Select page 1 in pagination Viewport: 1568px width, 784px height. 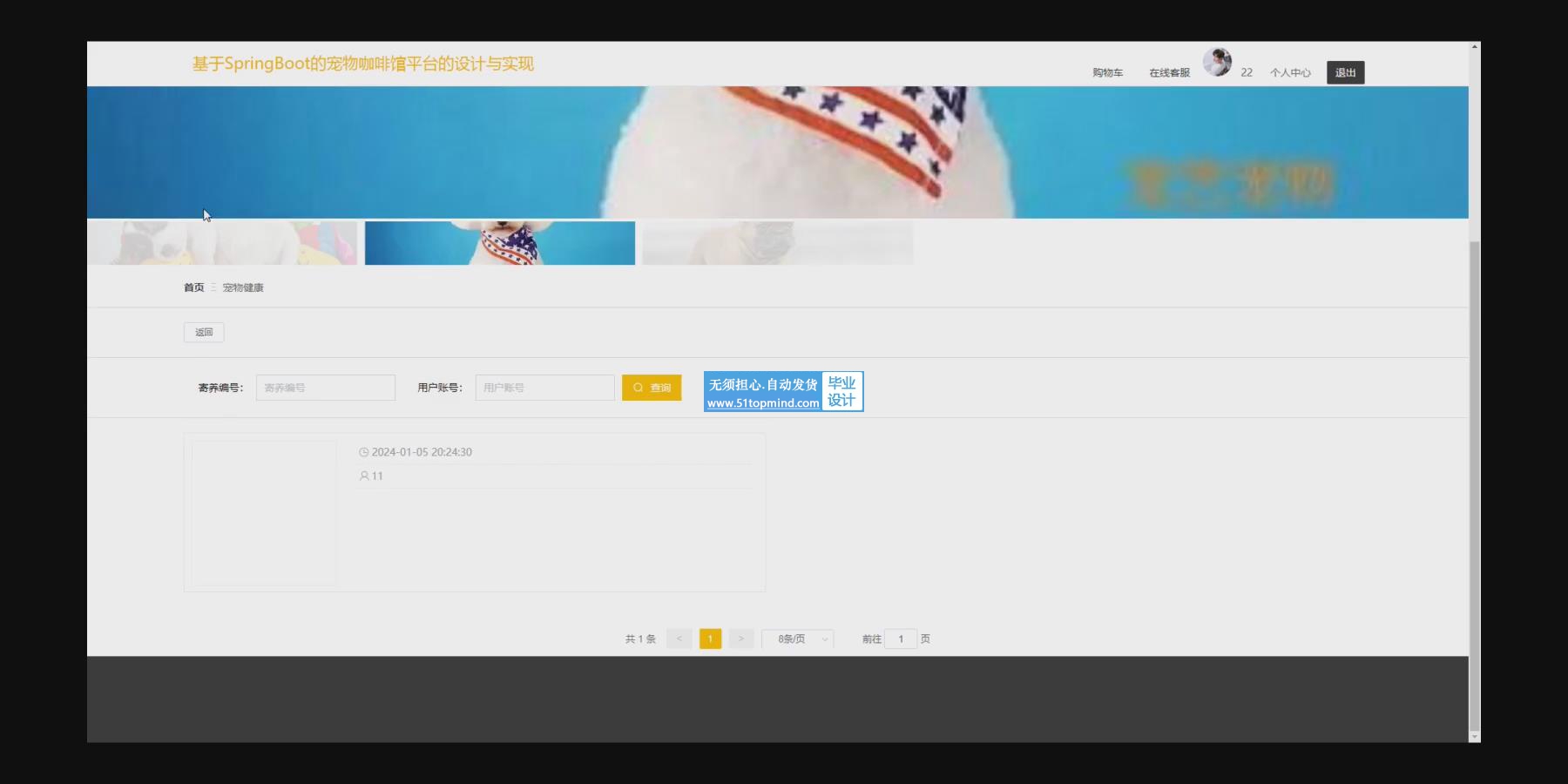point(710,639)
